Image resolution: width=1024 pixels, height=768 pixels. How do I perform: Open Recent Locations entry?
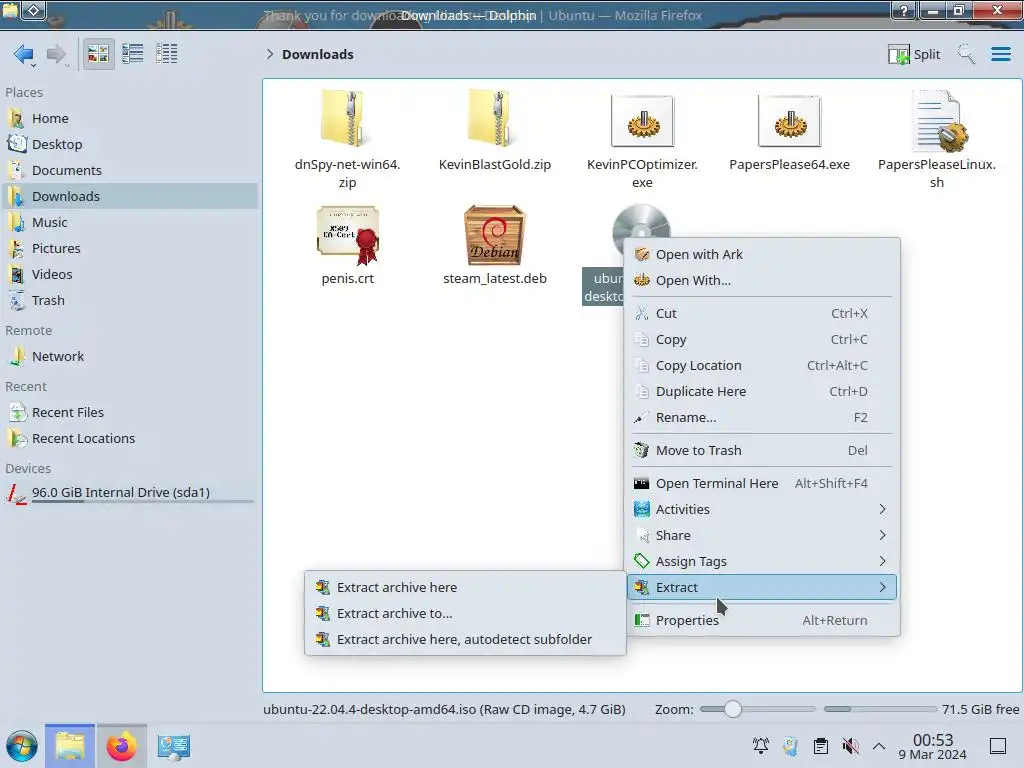[x=131, y=439]
